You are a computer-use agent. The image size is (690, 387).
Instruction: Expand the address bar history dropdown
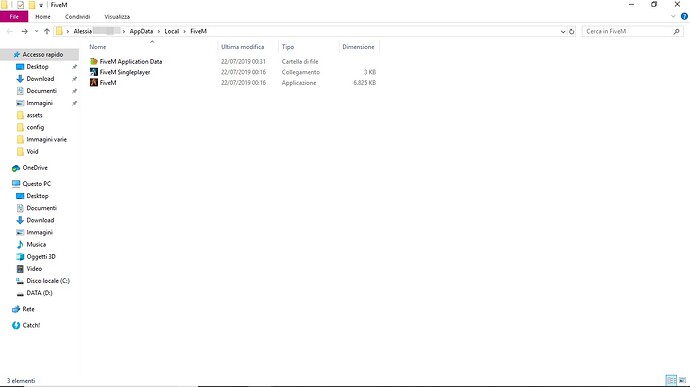[x=563, y=32]
